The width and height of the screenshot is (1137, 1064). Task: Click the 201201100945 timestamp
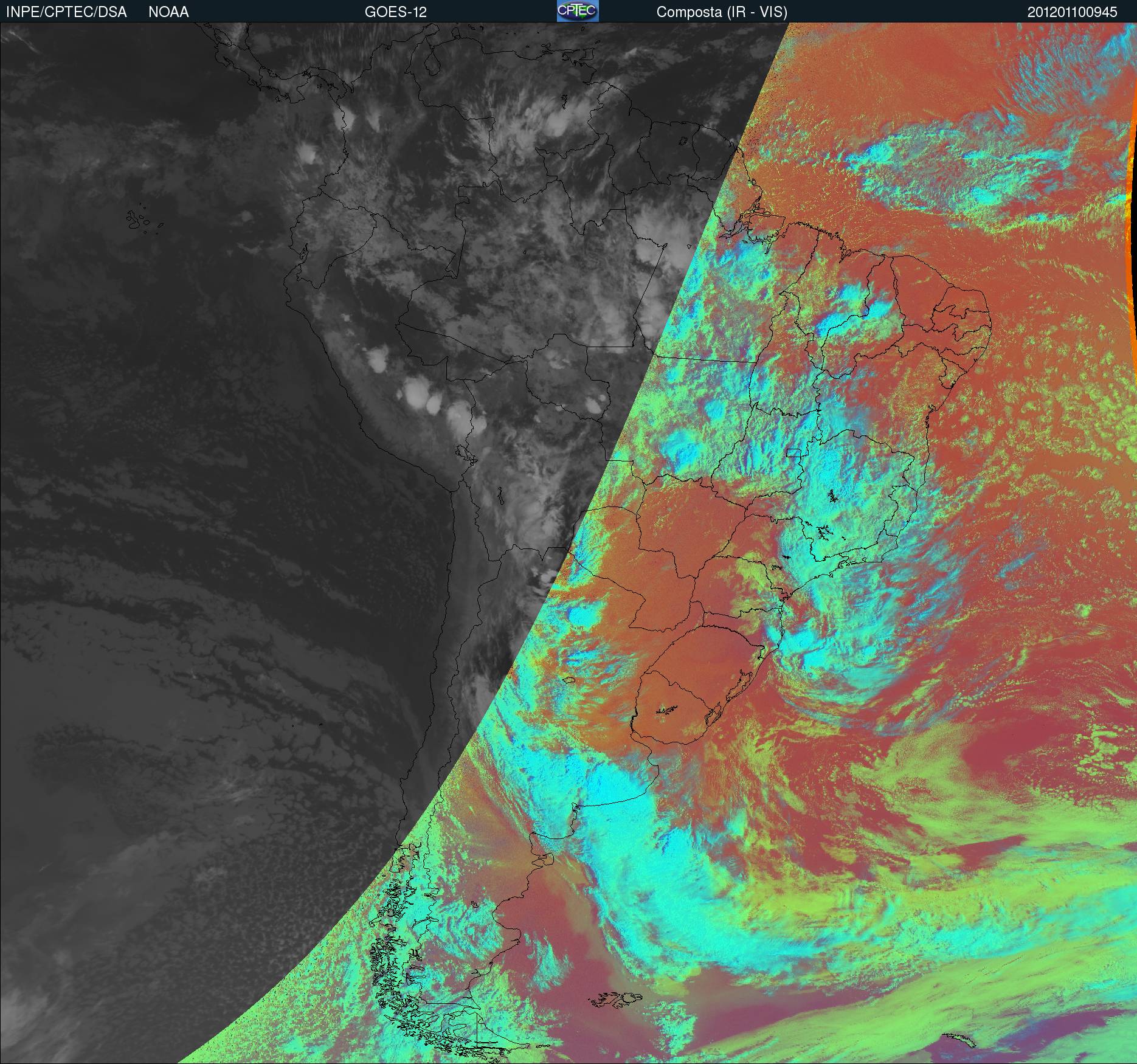[1072, 12]
